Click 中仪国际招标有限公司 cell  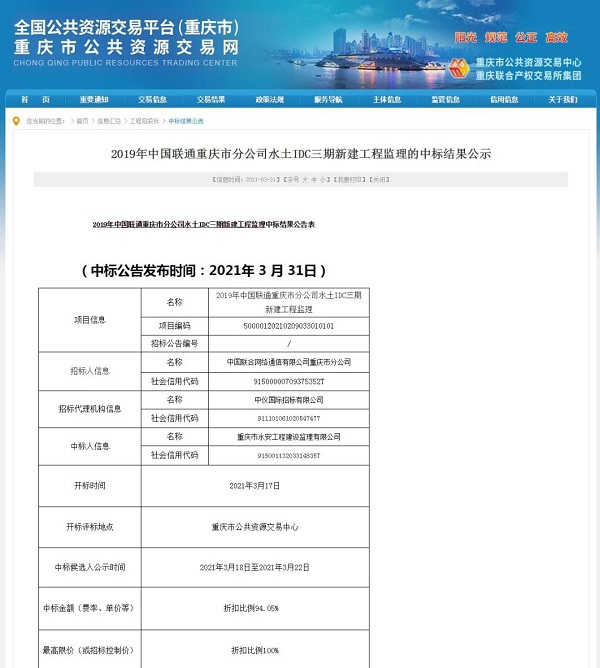[x=288, y=400]
